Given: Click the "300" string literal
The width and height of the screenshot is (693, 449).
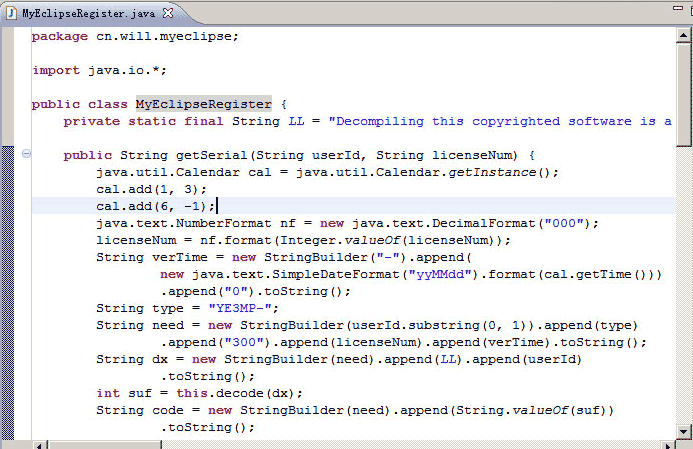Looking at the screenshot, I should click(x=244, y=342).
